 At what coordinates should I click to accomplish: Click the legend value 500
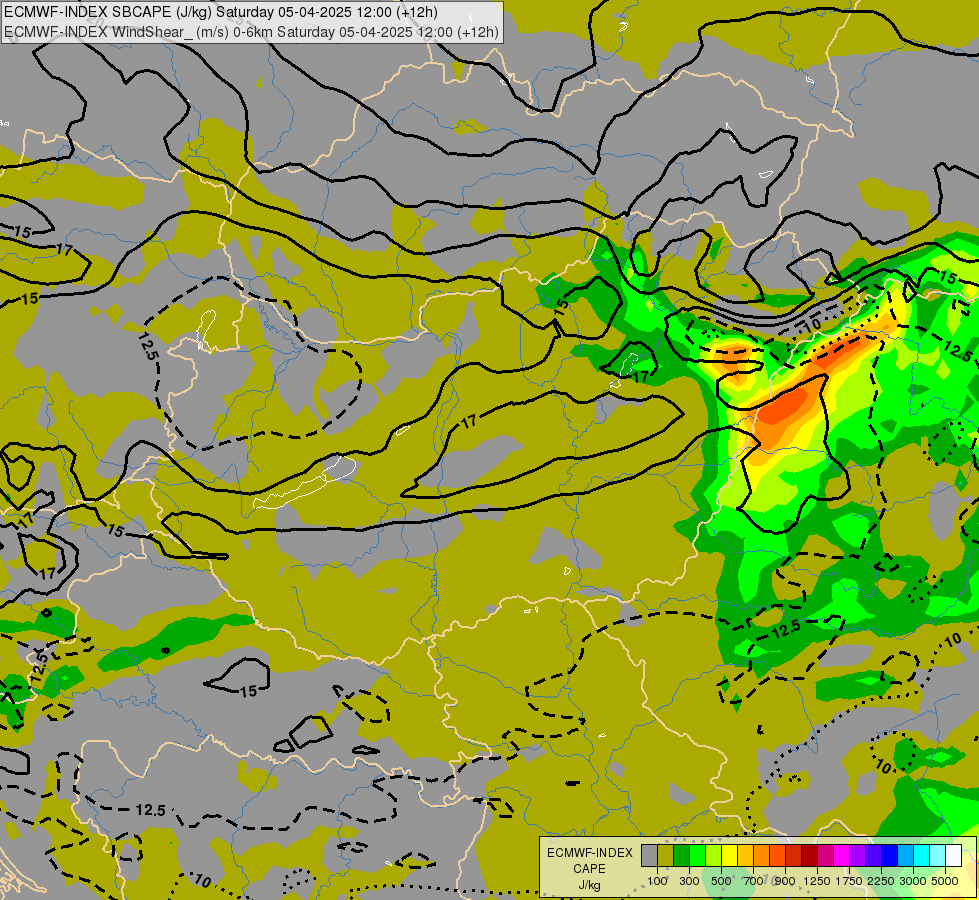pyautogui.click(x=721, y=881)
